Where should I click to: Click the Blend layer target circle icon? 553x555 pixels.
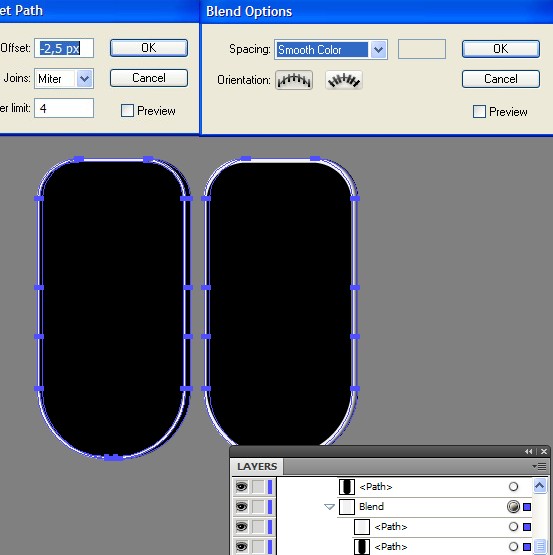tap(513, 507)
